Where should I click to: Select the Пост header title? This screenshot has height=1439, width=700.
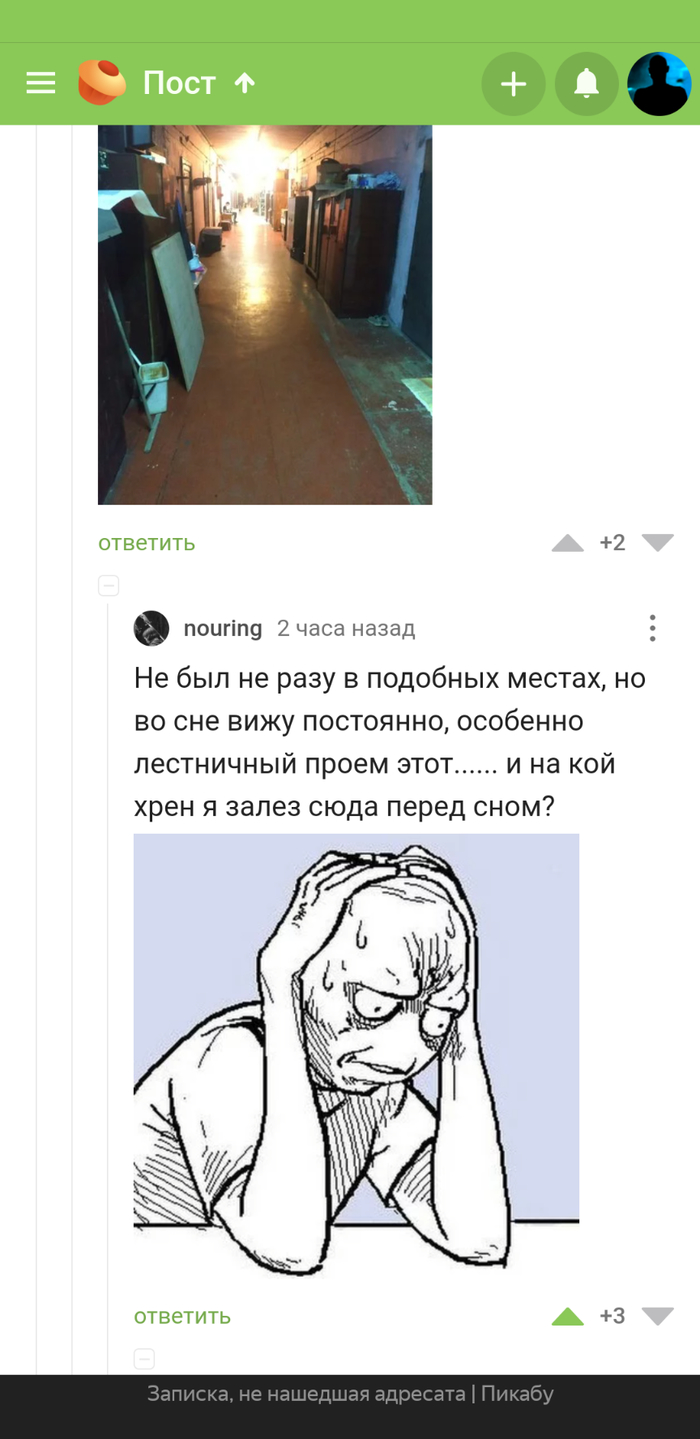coord(179,83)
